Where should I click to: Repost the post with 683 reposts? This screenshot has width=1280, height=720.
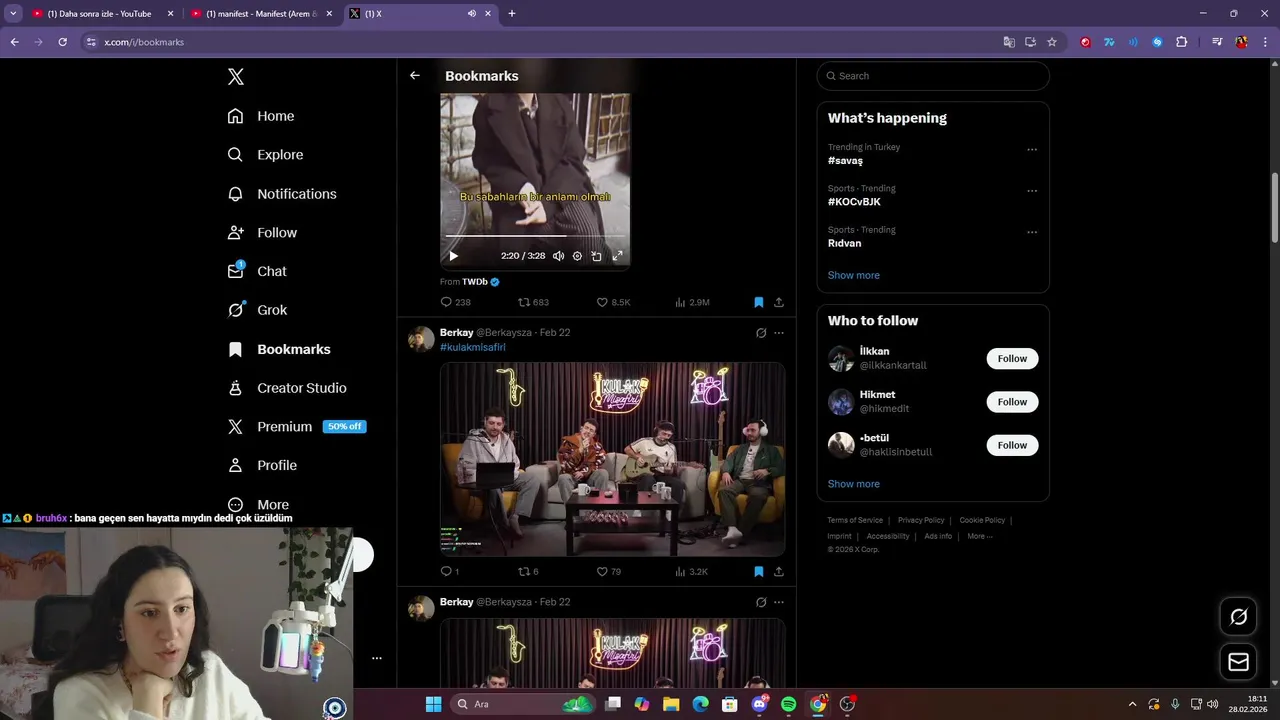click(x=533, y=302)
